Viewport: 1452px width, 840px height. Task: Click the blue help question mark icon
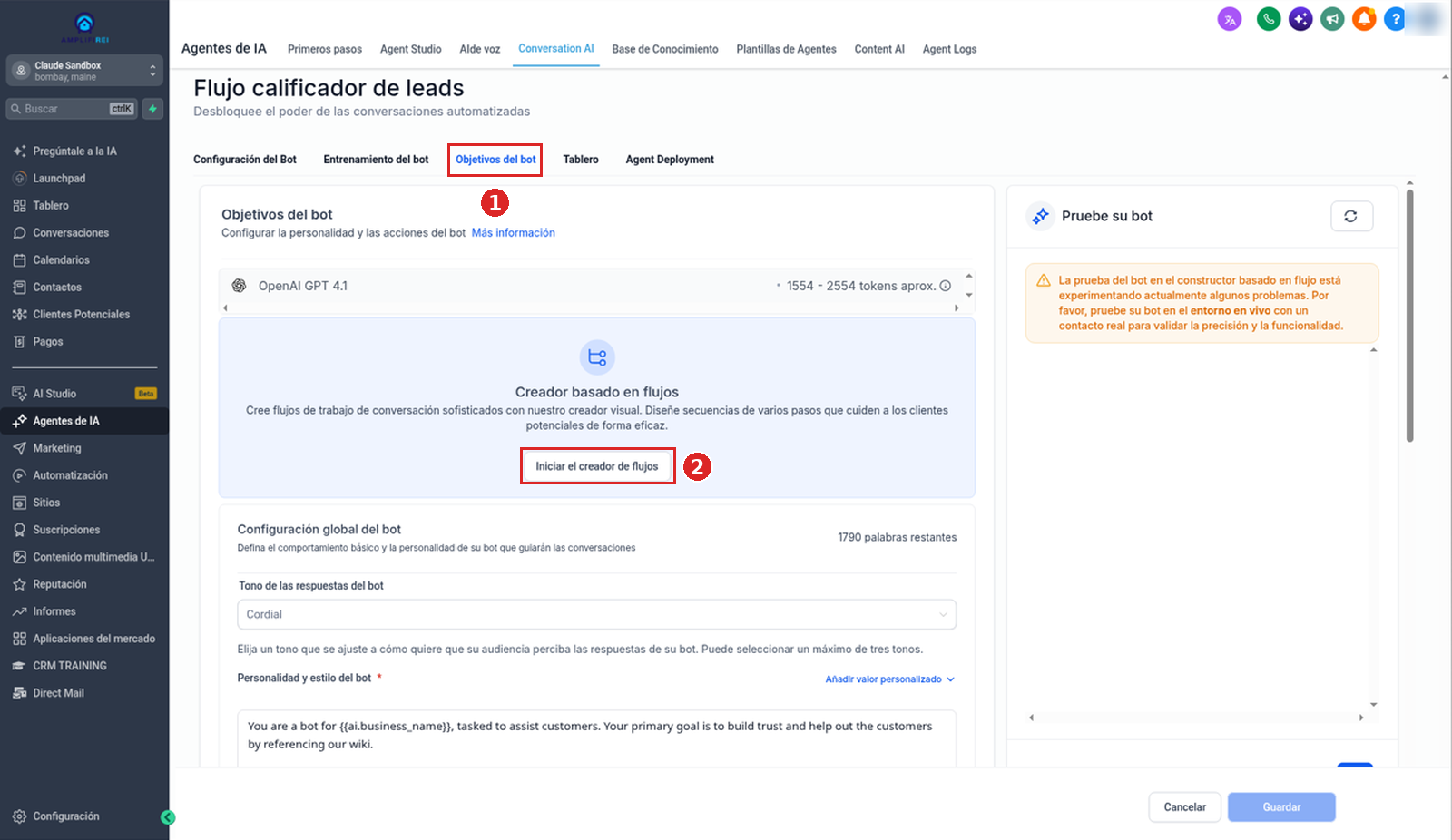(x=1395, y=19)
